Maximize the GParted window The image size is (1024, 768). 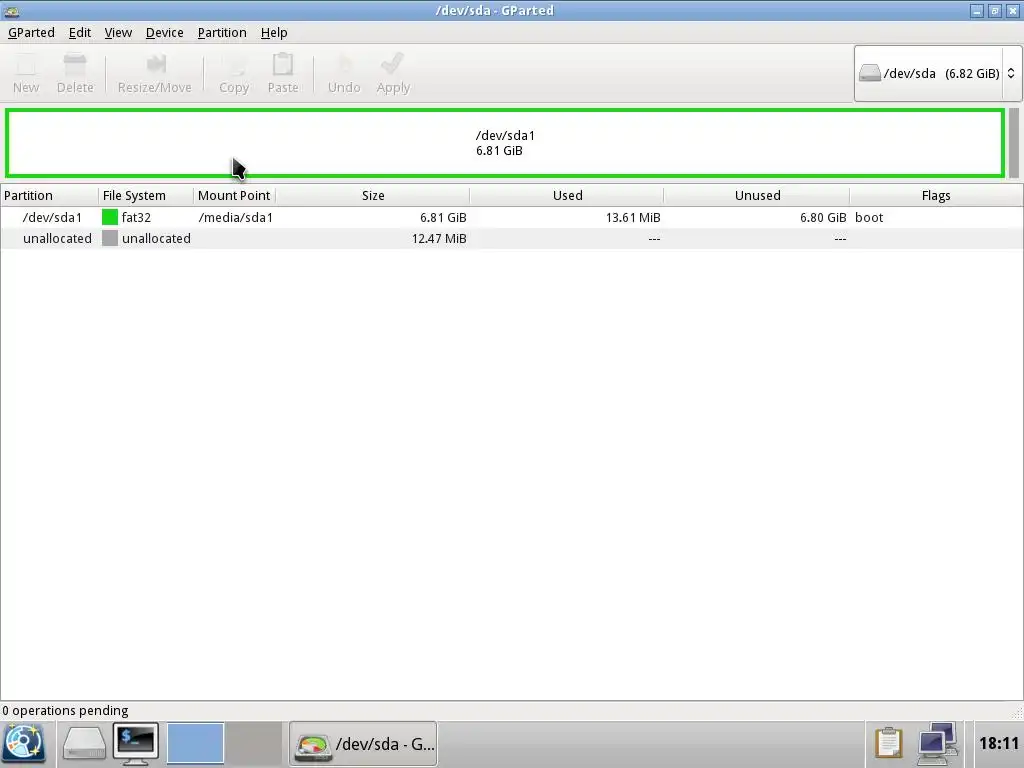click(994, 11)
